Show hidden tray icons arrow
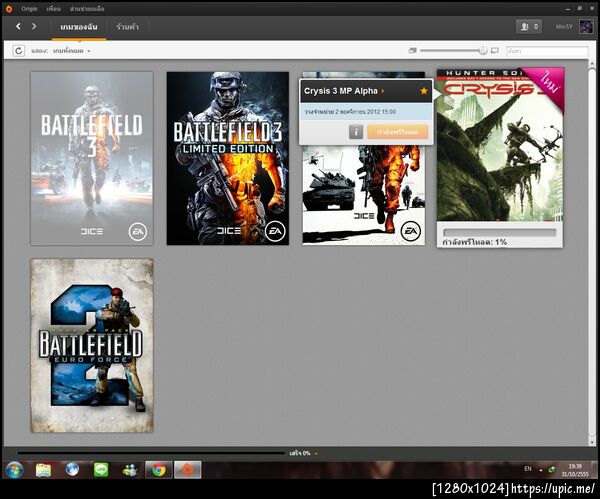 pyautogui.click(x=541, y=470)
